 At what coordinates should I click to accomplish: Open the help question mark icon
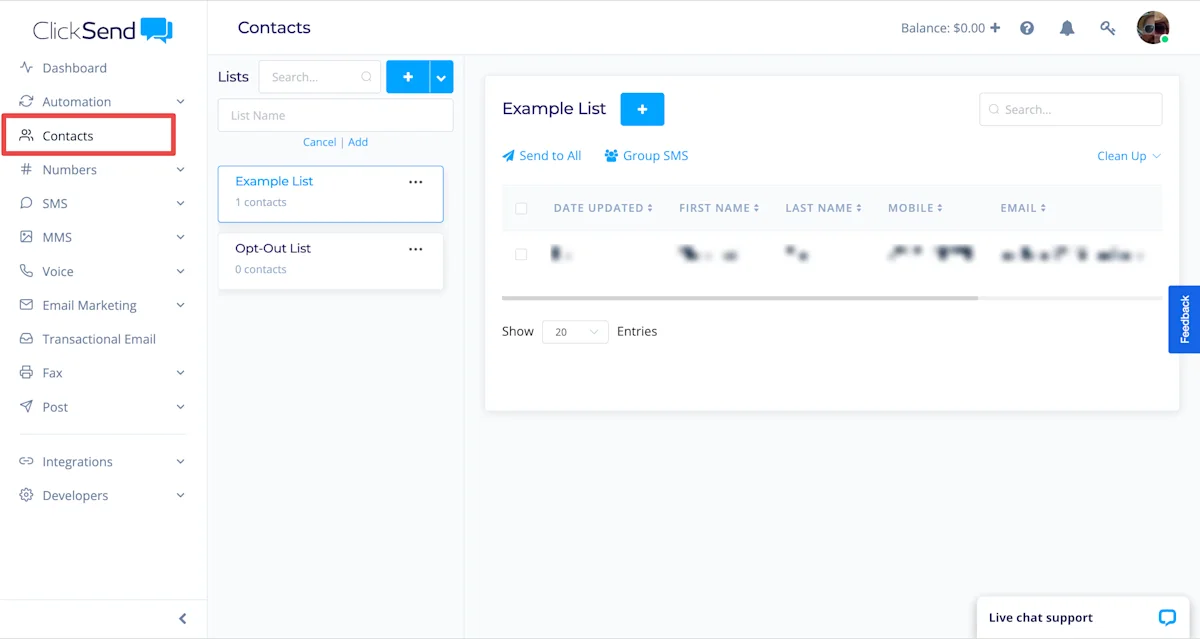(x=1027, y=28)
